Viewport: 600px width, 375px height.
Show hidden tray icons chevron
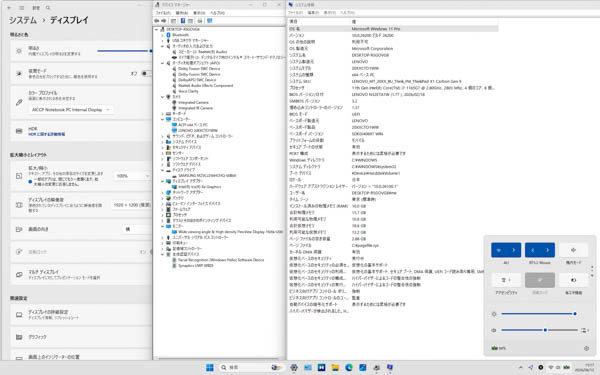click(520, 367)
